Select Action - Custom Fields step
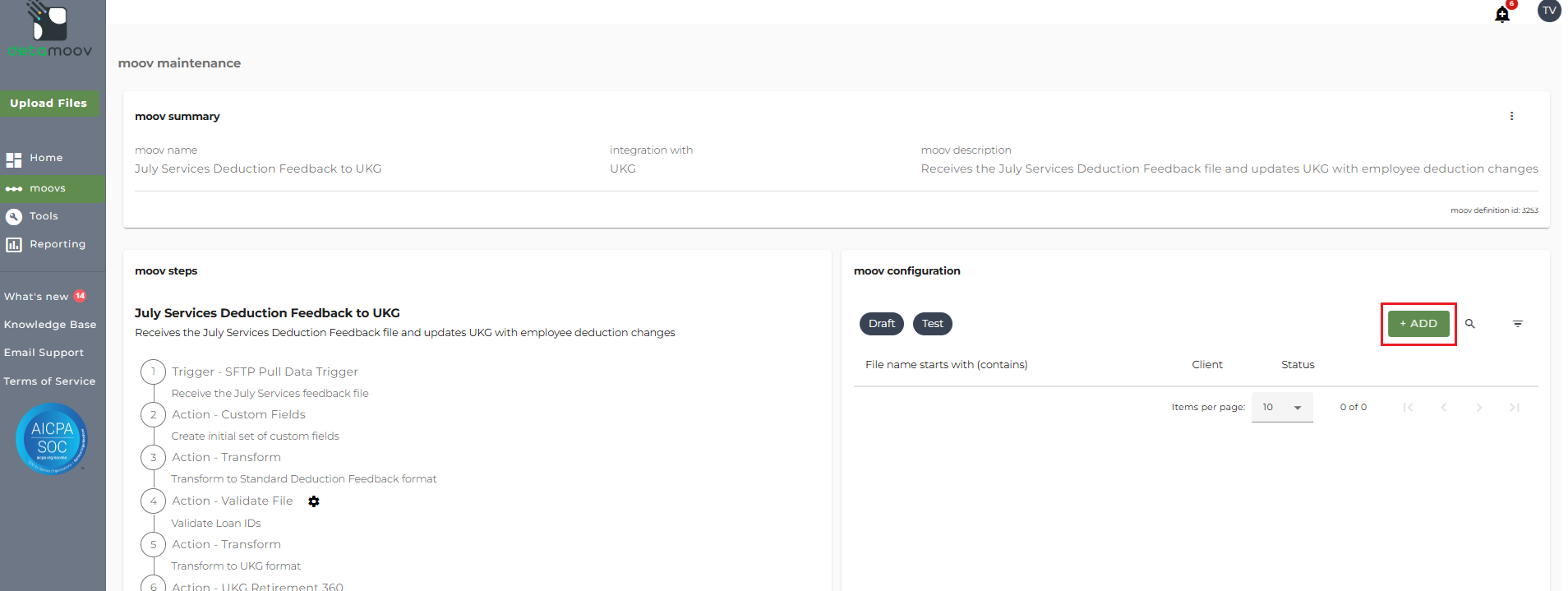The image size is (1568, 591). coord(238,414)
